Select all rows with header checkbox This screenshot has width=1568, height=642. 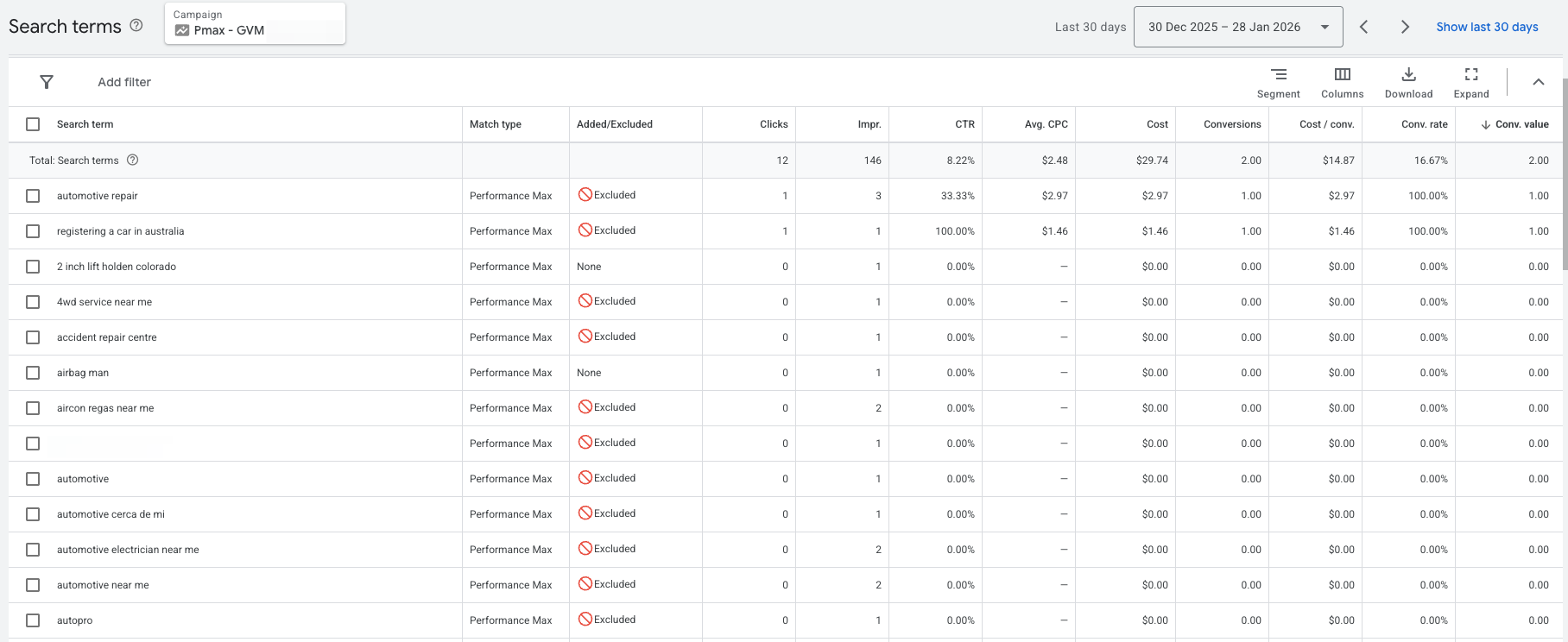point(33,124)
